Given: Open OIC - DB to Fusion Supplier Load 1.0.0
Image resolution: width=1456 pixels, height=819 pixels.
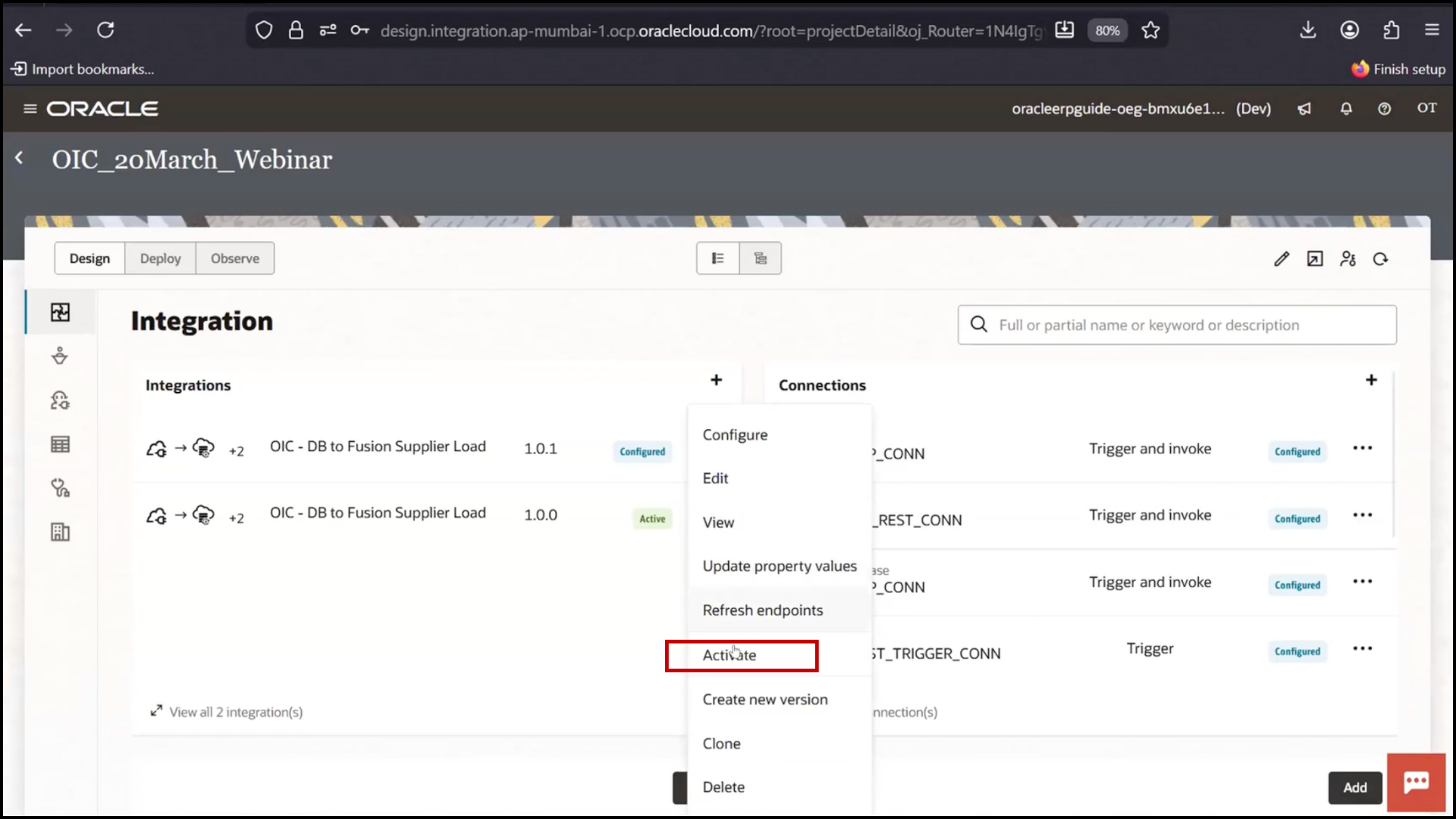Looking at the screenshot, I should point(378,513).
